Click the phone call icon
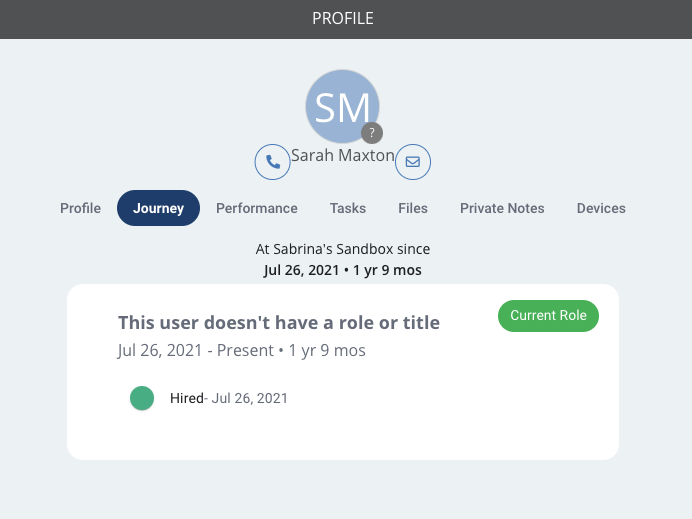The height and width of the screenshot is (519, 692). pos(272,162)
